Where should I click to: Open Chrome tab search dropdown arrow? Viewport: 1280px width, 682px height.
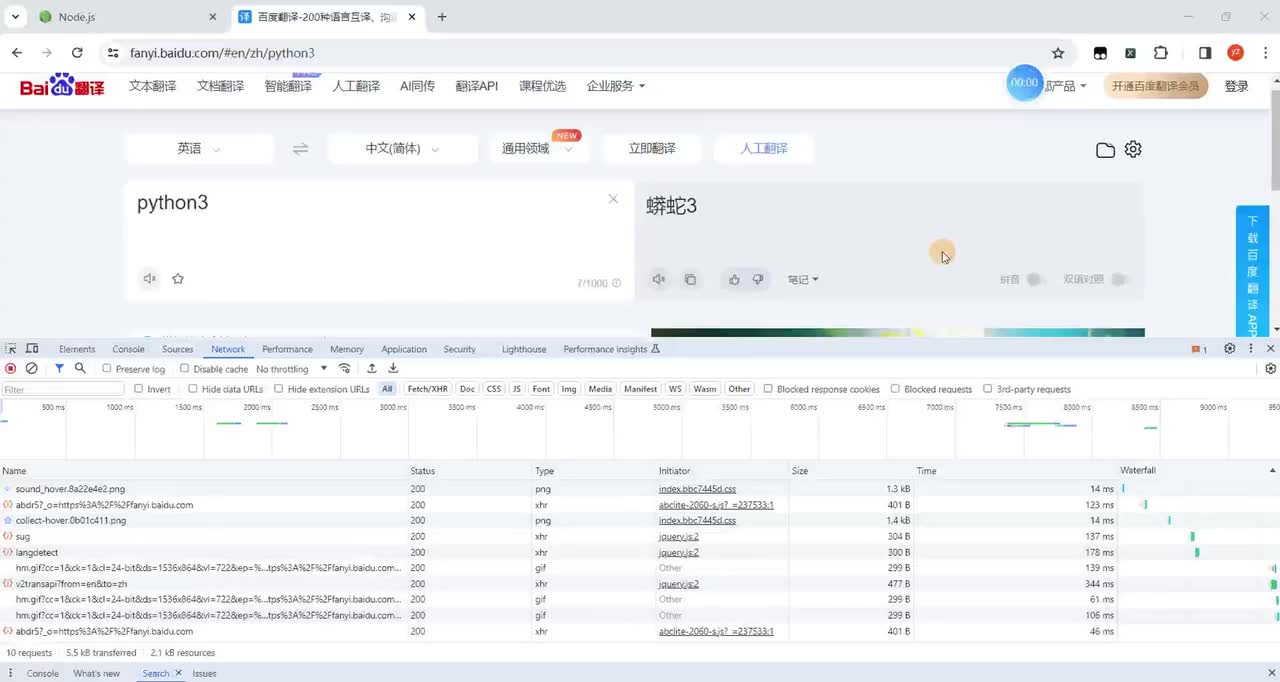[x=15, y=17]
